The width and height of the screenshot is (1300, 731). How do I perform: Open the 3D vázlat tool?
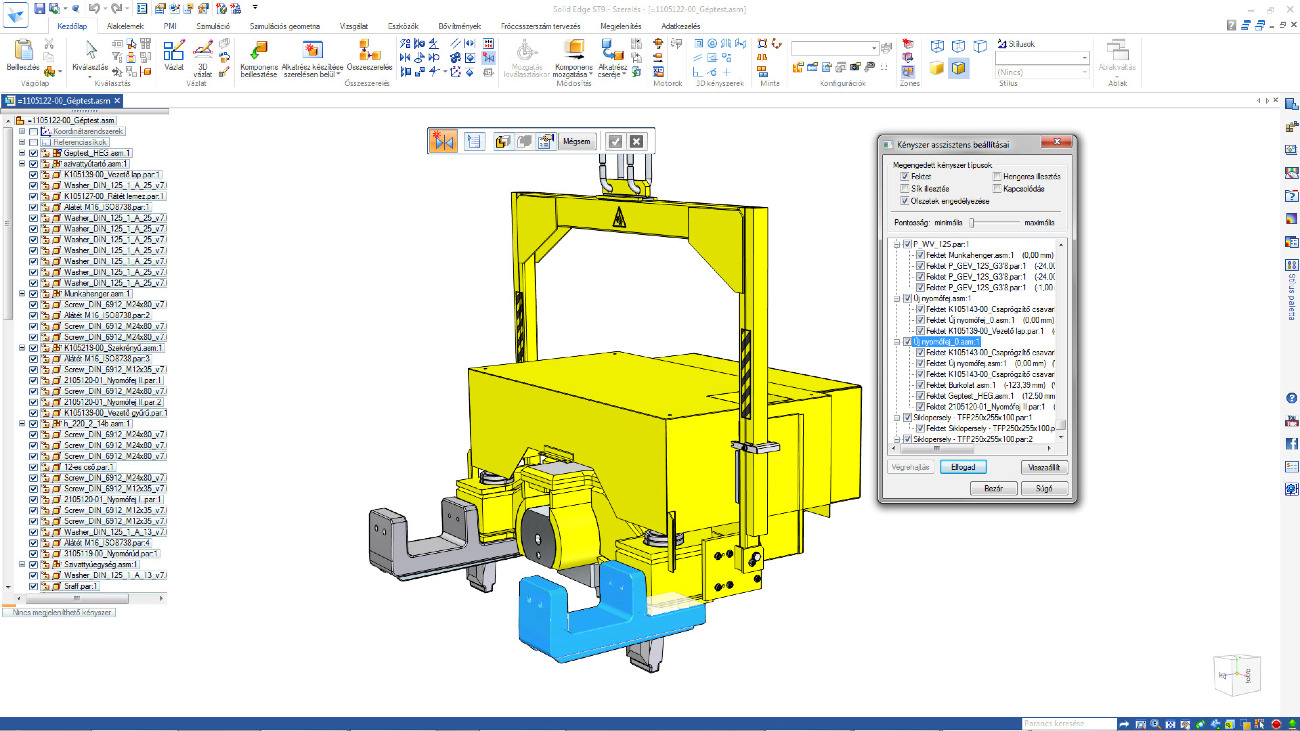point(203,48)
